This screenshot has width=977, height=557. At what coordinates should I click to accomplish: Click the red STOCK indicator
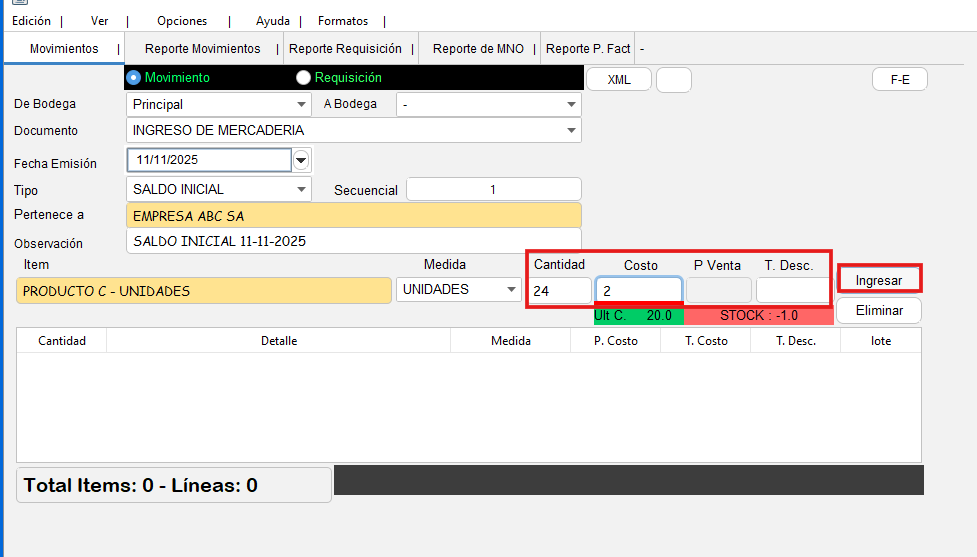pyautogui.click(x=760, y=316)
